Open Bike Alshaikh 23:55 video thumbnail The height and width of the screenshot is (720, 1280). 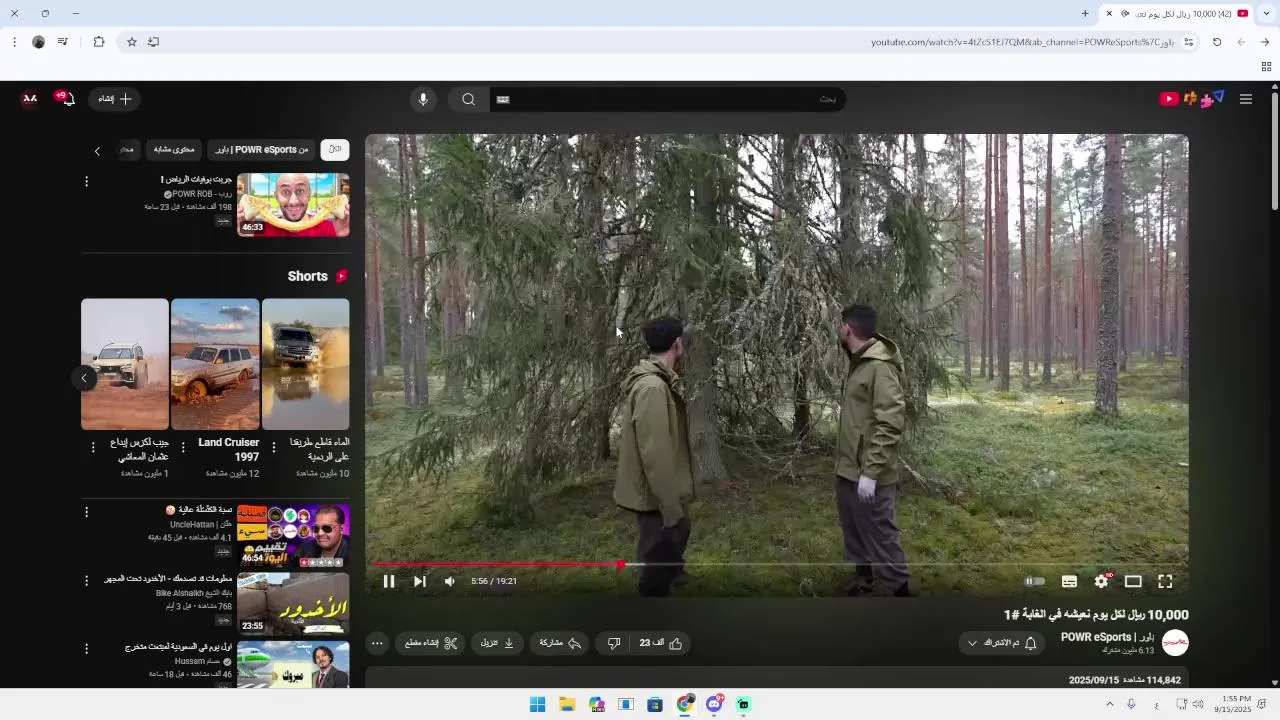point(293,604)
